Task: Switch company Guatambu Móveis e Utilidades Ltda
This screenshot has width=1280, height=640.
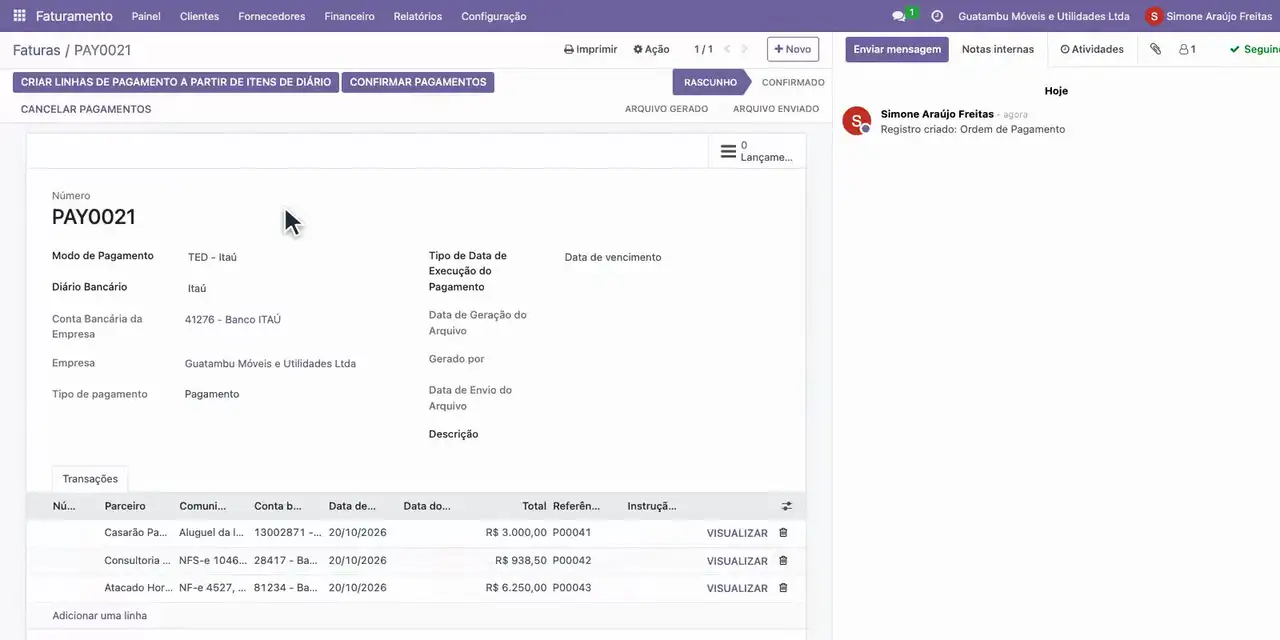Action: click(x=1044, y=16)
